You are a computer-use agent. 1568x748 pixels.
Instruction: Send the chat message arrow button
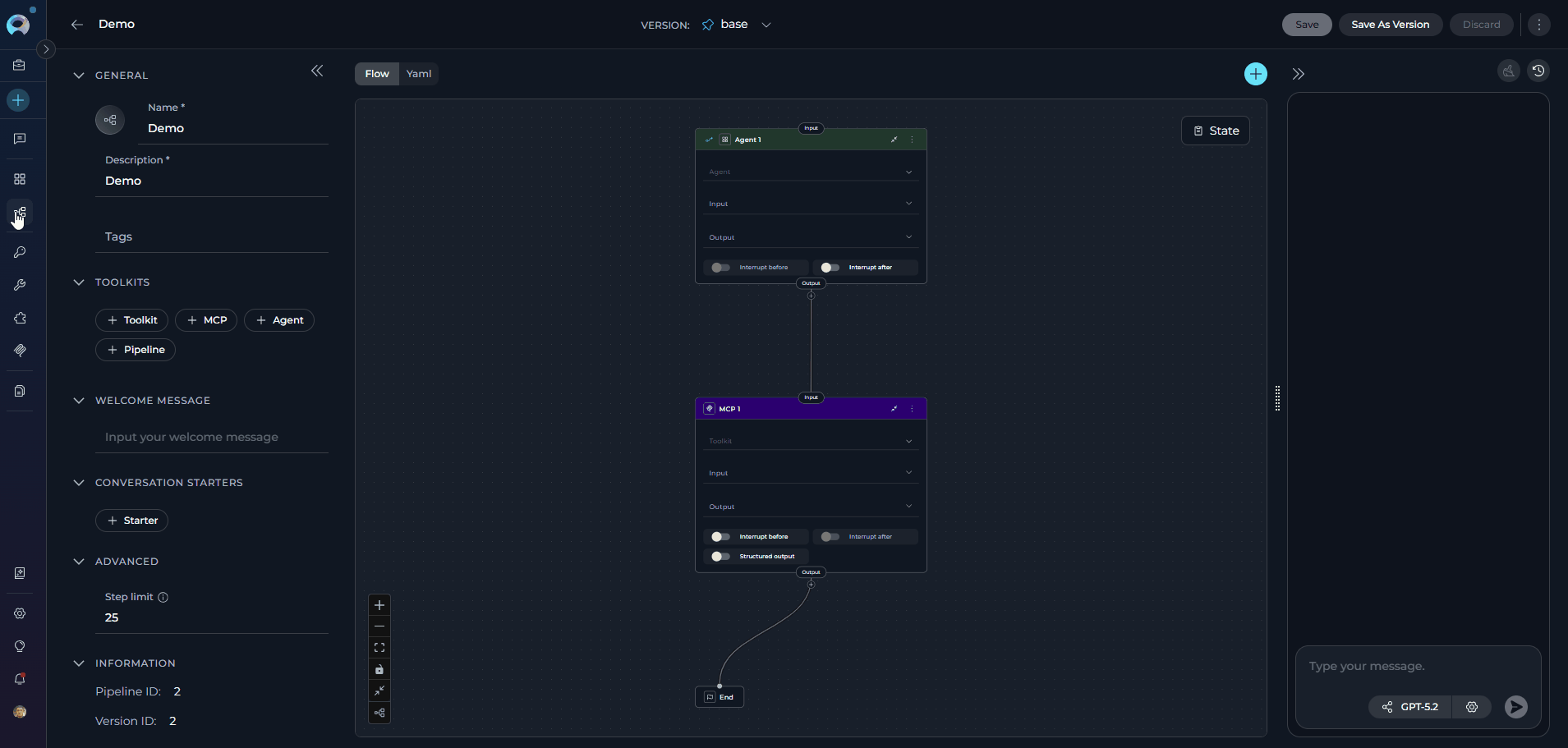point(1515,706)
